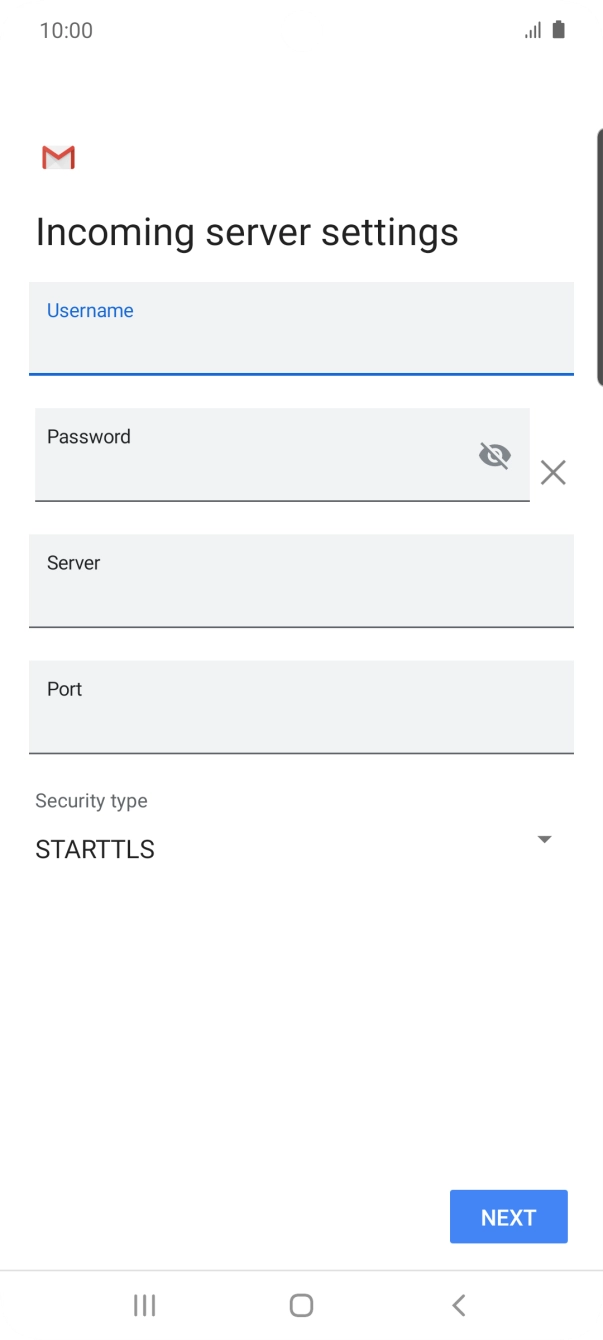Viewport: 603px width, 1340px height.
Task: Tap the Recents navigation icon
Action: (144, 1304)
